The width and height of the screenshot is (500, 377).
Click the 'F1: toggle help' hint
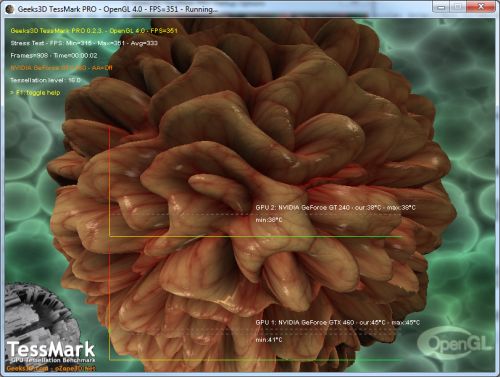coord(35,93)
